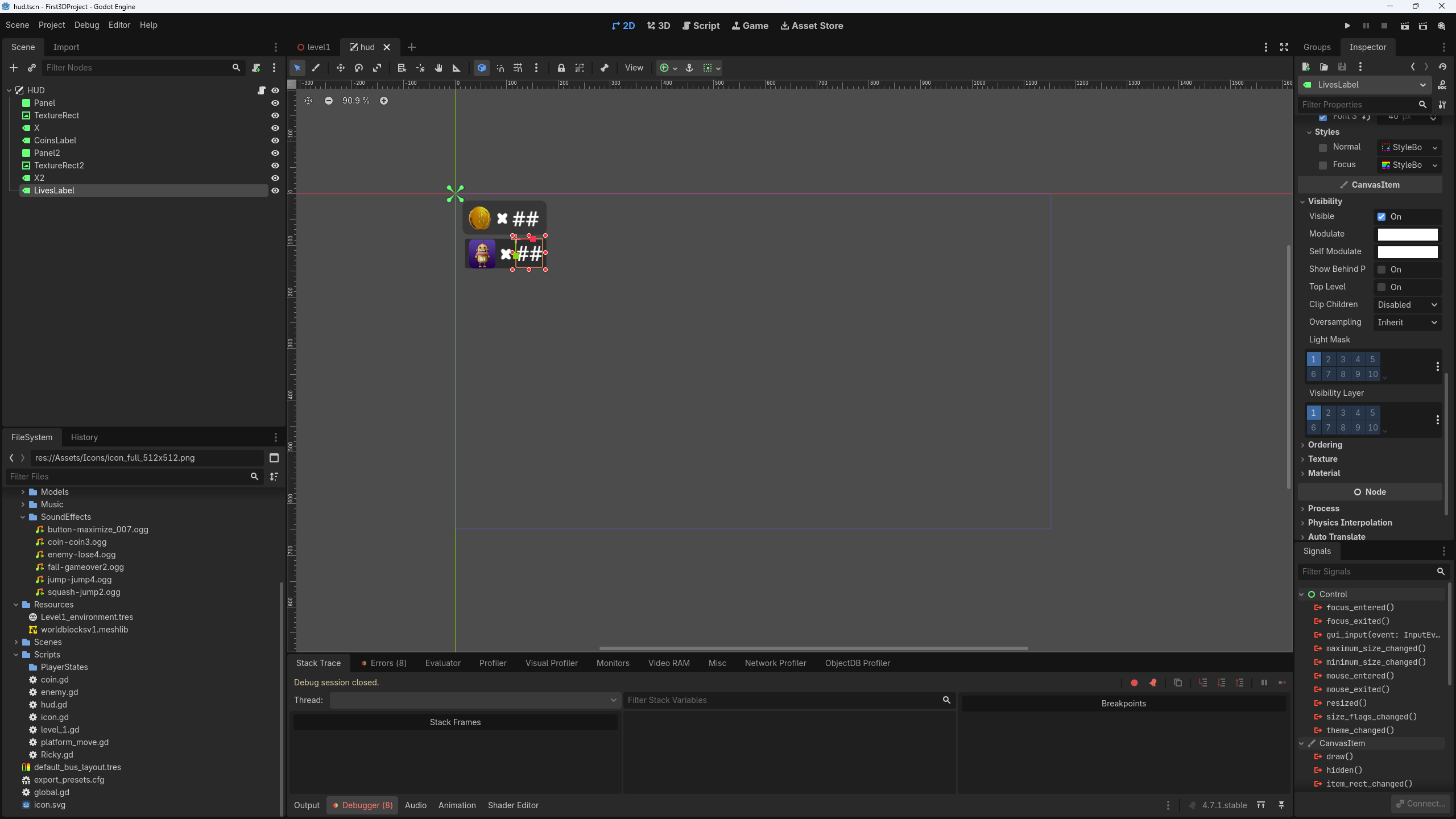Expand the Models folder
This screenshot has width=1456, height=819.
(23, 492)
